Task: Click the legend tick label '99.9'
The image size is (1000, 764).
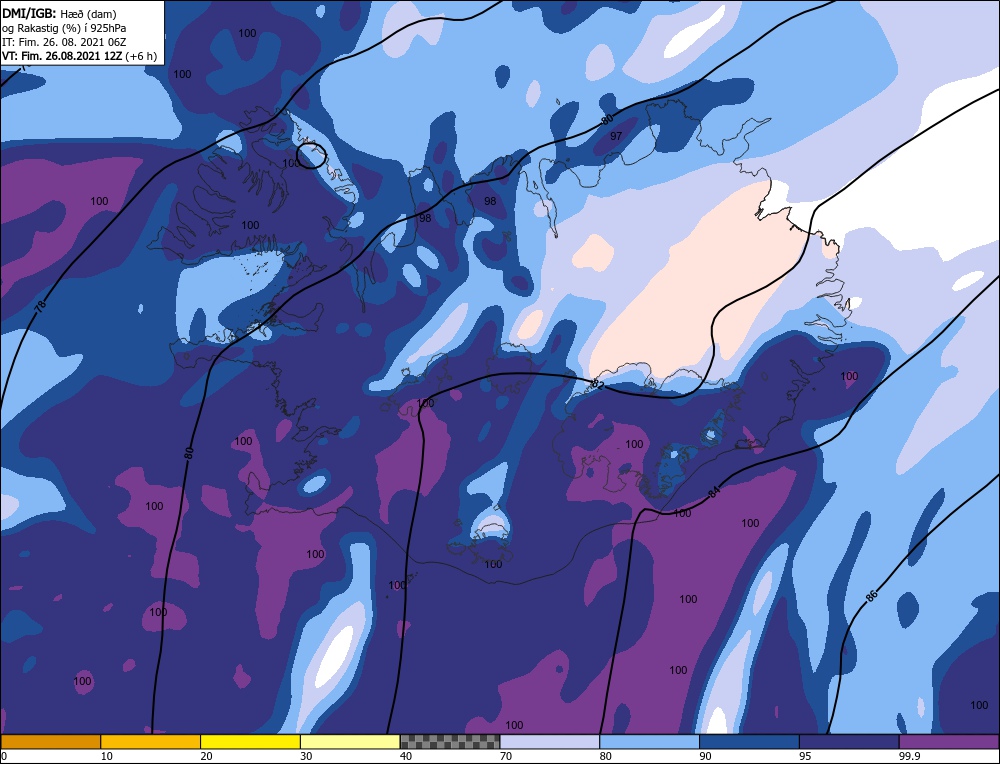Action: (x=909, y=756)
